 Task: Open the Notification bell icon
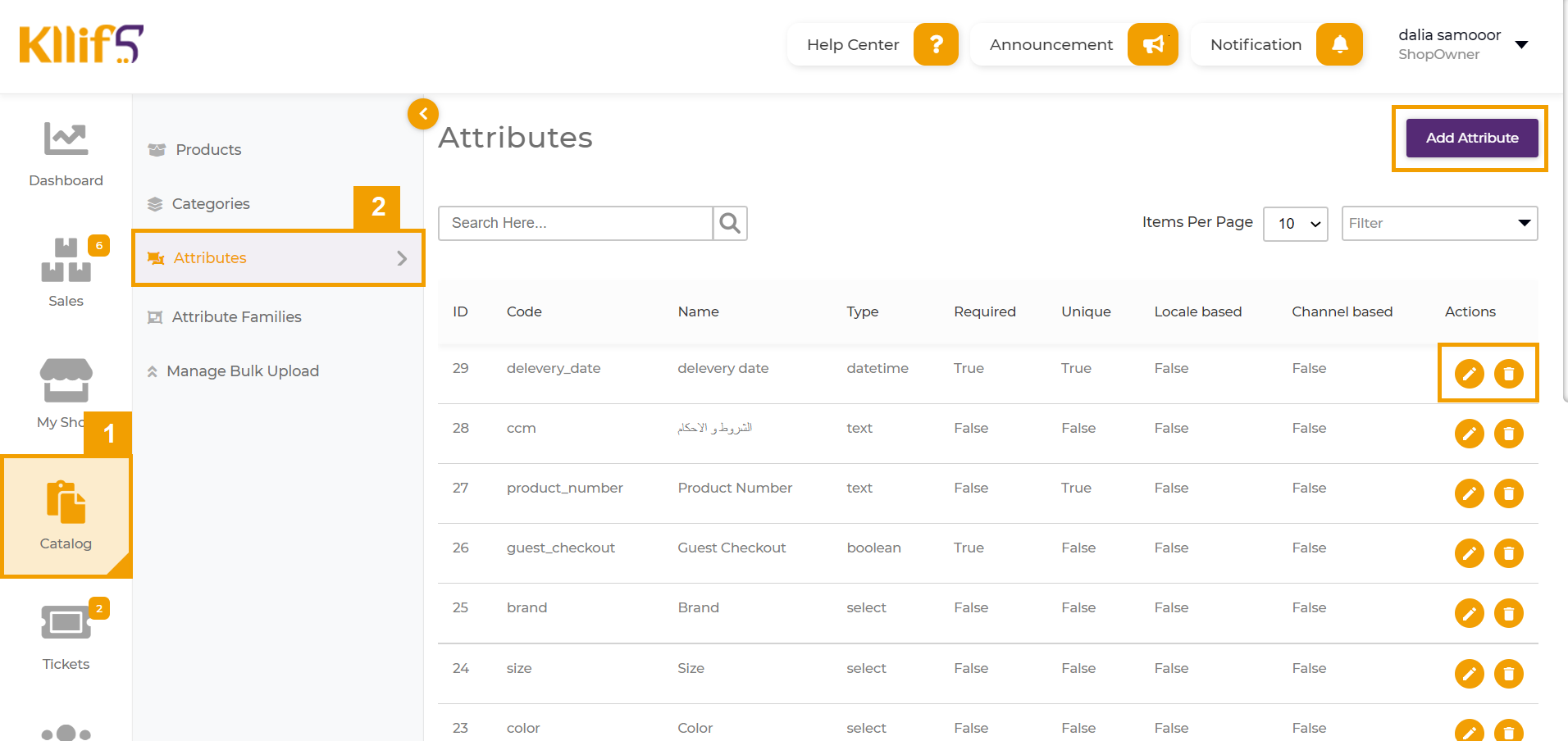[x=1339, y=44]
